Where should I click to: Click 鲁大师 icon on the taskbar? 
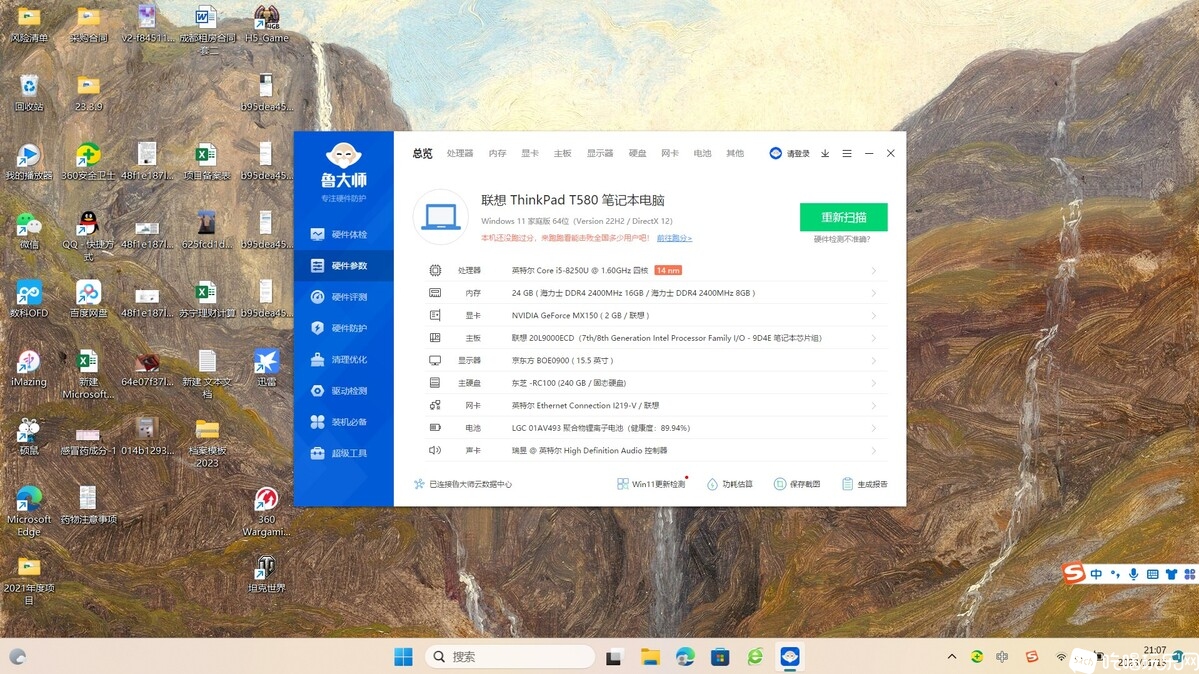[x=790, y=656]
